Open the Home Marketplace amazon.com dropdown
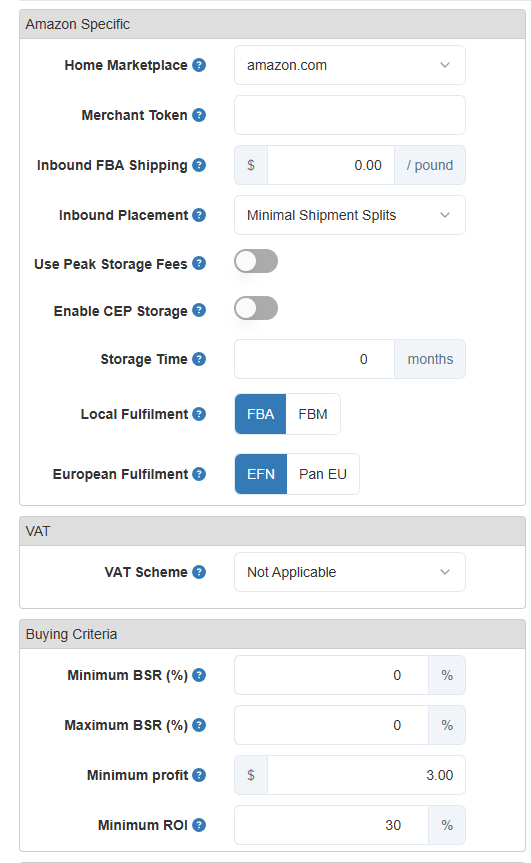The image size is (531, 863). pos(350,65)
